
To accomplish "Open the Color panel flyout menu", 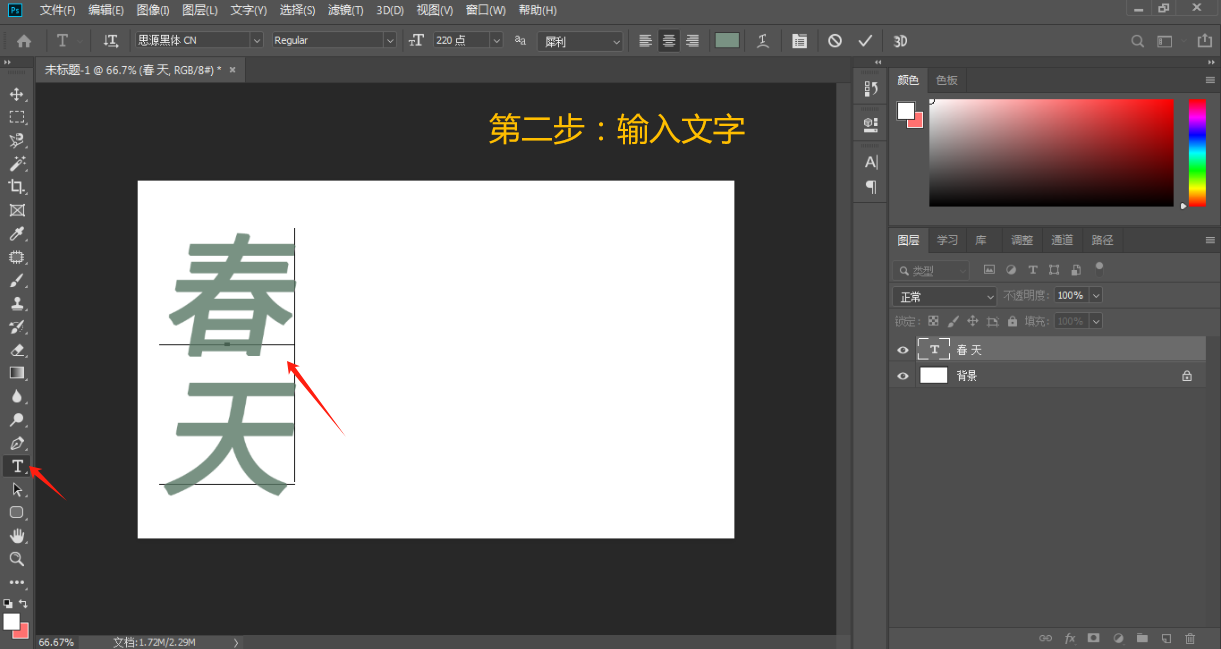I will (1210, 80).
